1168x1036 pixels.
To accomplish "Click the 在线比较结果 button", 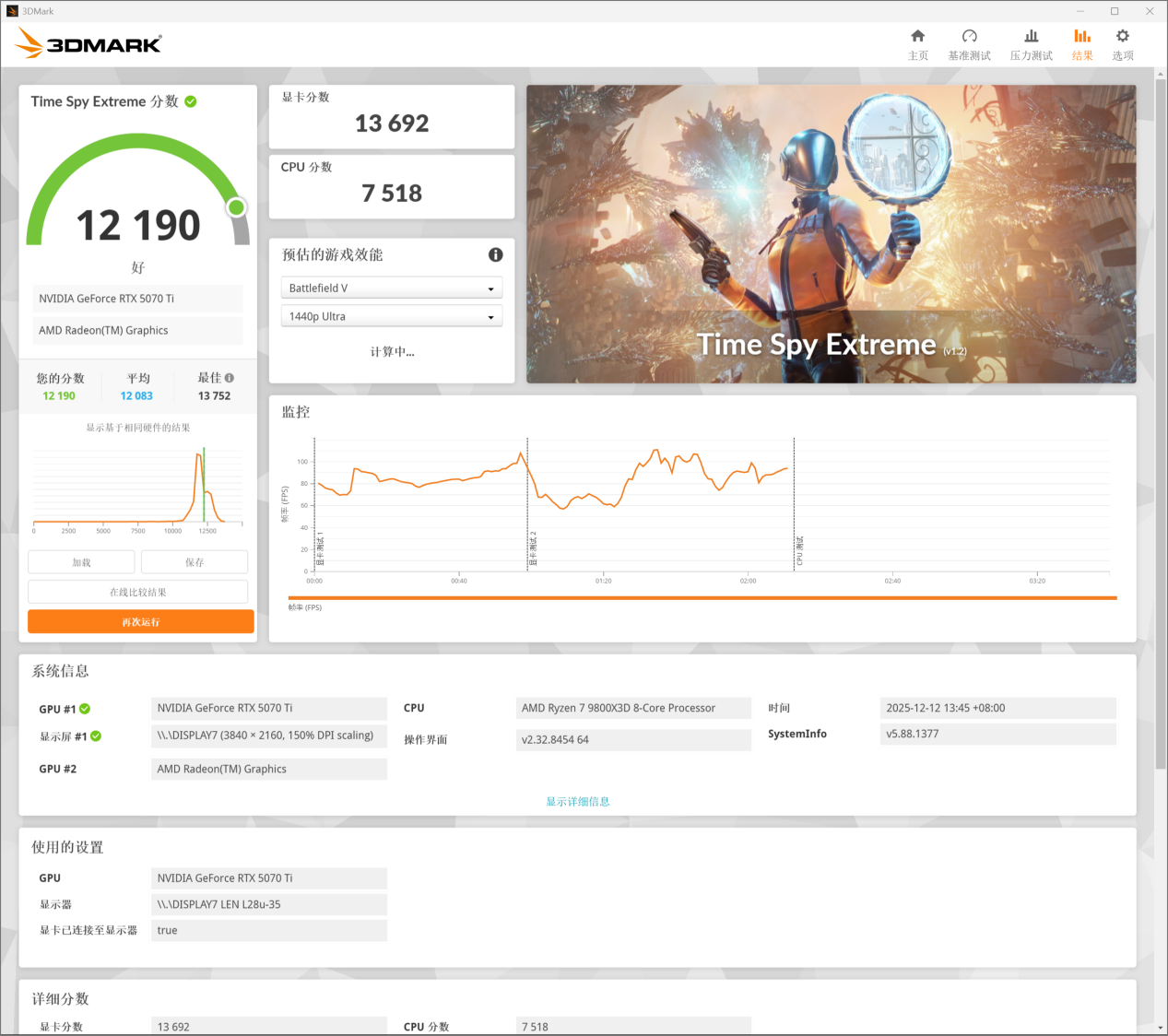I will coord(138,592).
